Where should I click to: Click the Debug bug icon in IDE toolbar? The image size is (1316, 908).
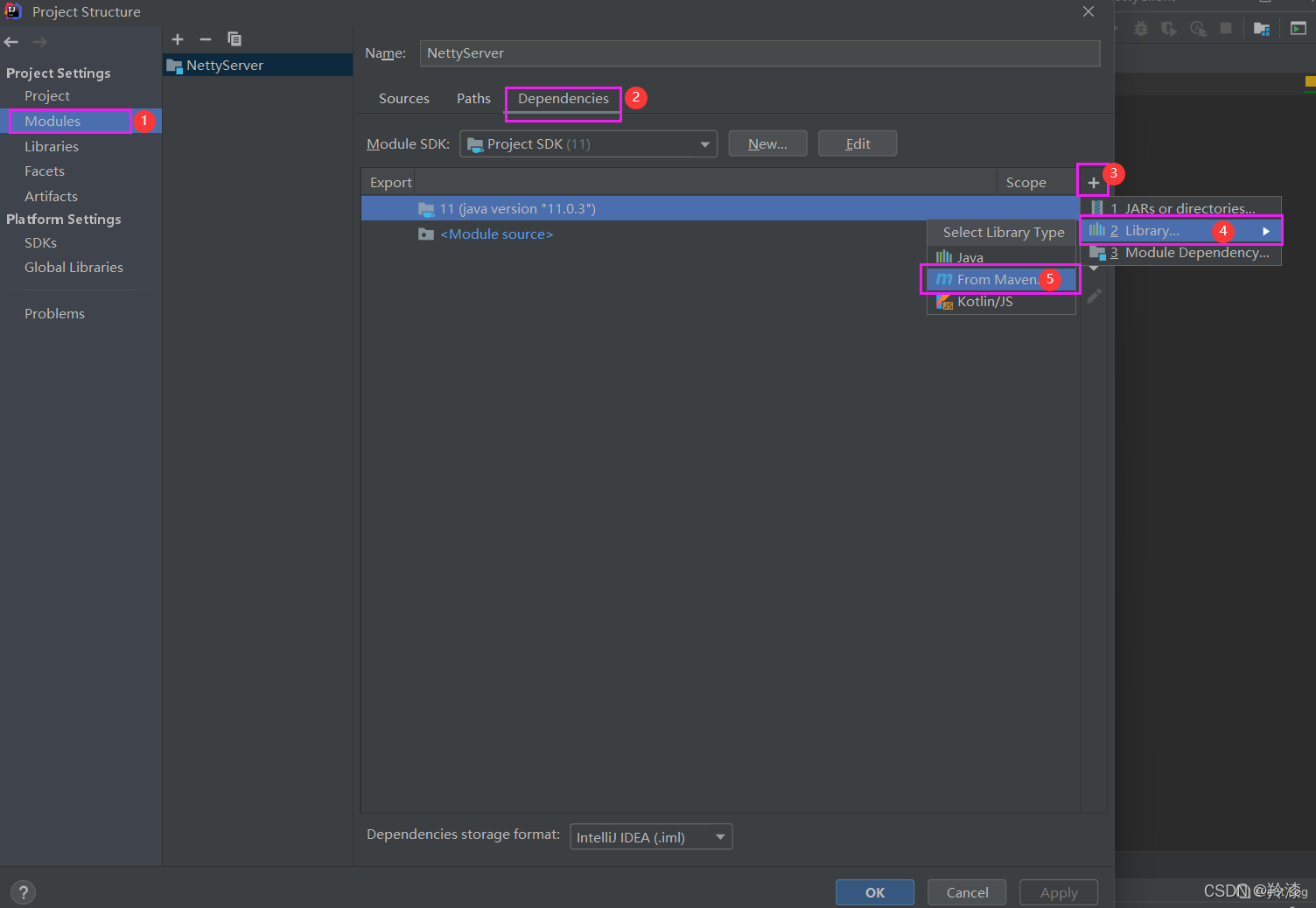pyautogui.click(x=1141, y=29)
